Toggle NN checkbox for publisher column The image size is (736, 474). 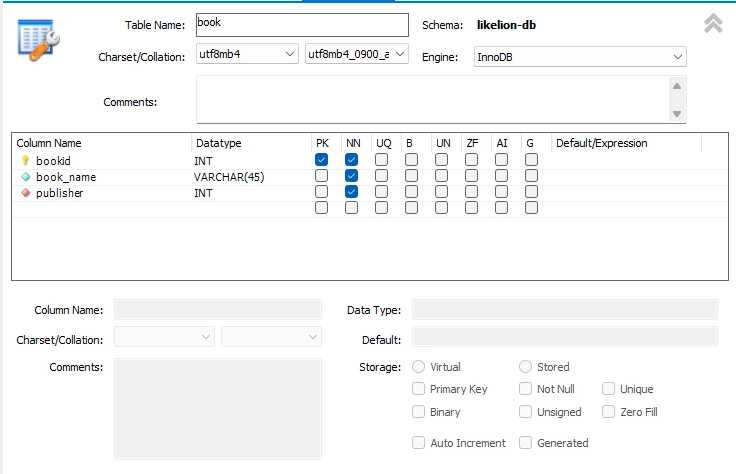tap(351, 192)
